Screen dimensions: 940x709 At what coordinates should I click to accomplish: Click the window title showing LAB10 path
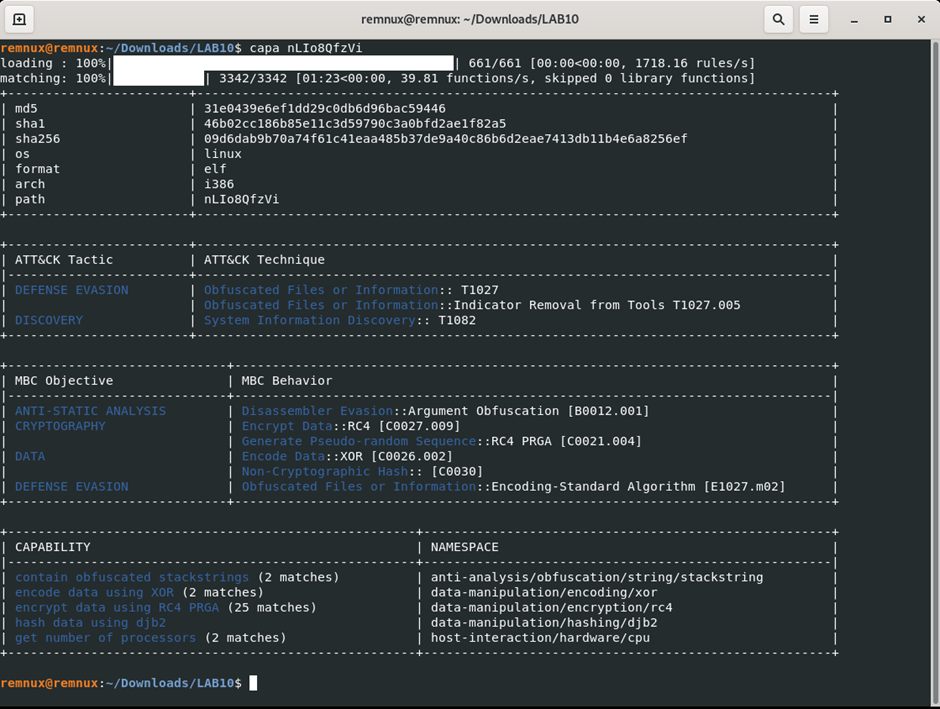tap(470, 19)
